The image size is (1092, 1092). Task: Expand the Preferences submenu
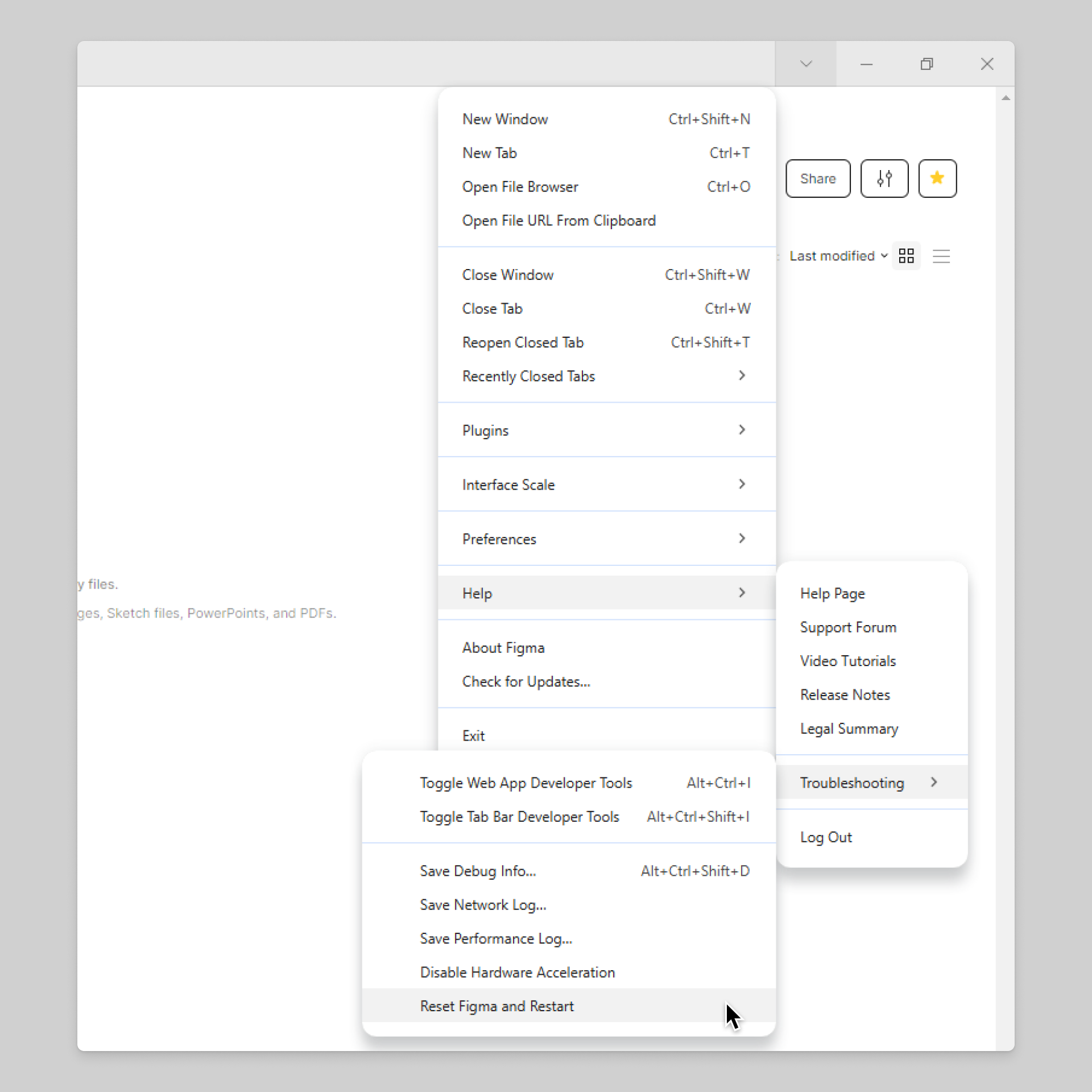coord(606,539)
